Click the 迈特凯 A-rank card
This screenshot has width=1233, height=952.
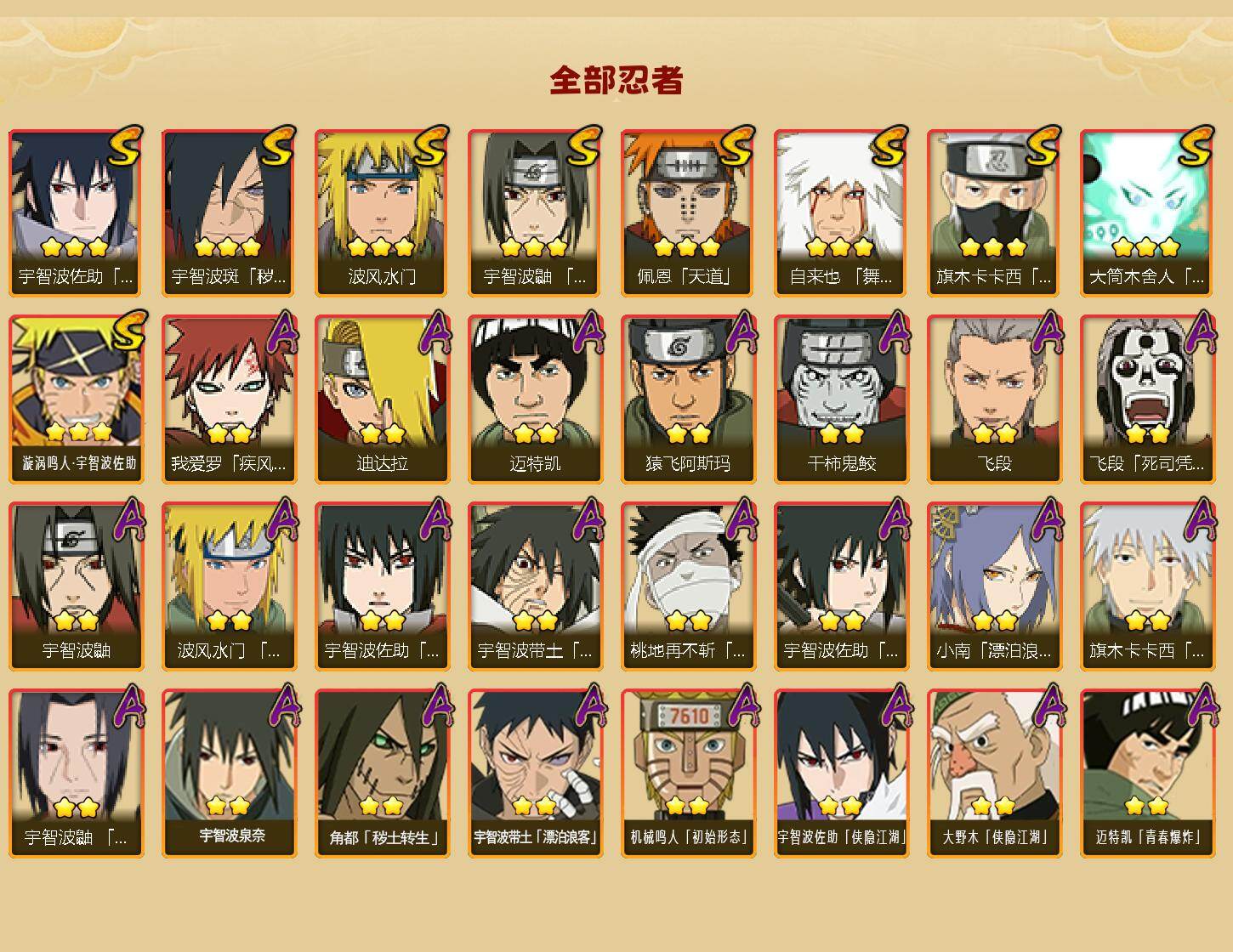pos(535,399)
